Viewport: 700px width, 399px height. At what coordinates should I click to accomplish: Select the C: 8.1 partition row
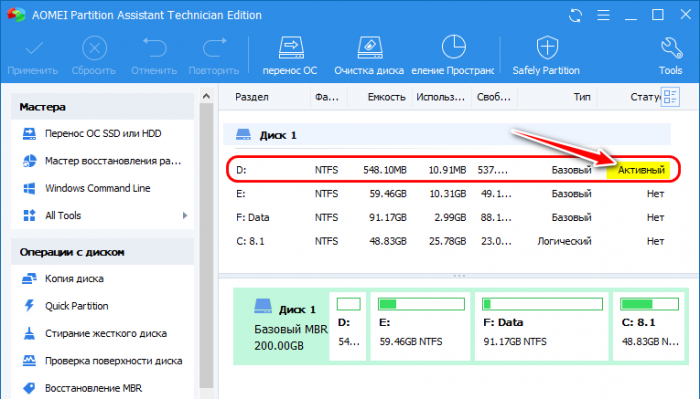(451, 241)
